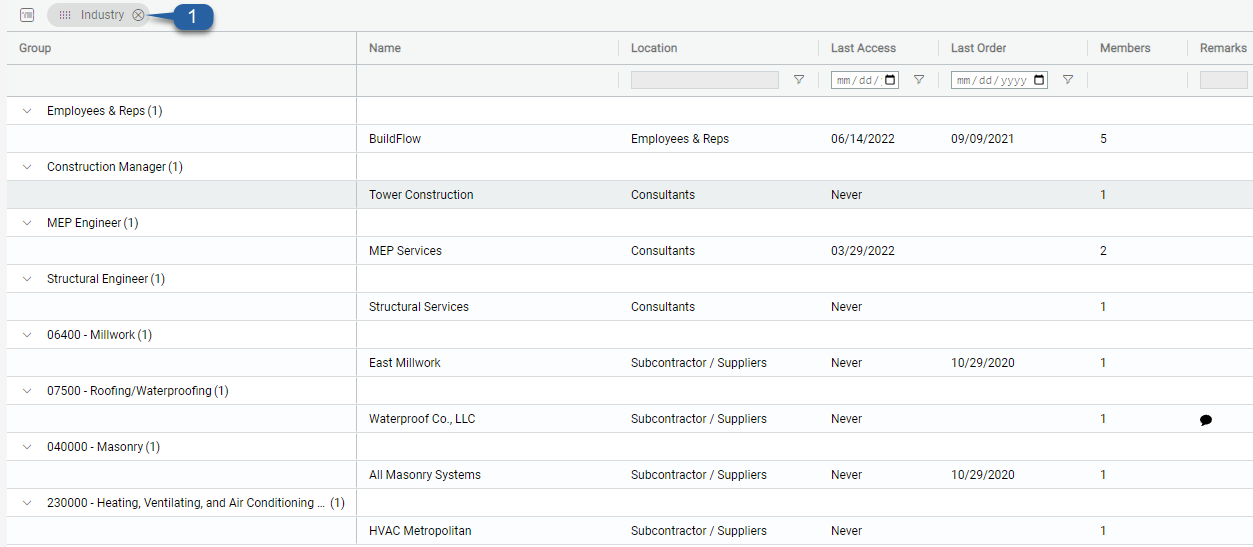Open the Location column filter funnel
1253x547 pixels.
[x=798, y=80]
